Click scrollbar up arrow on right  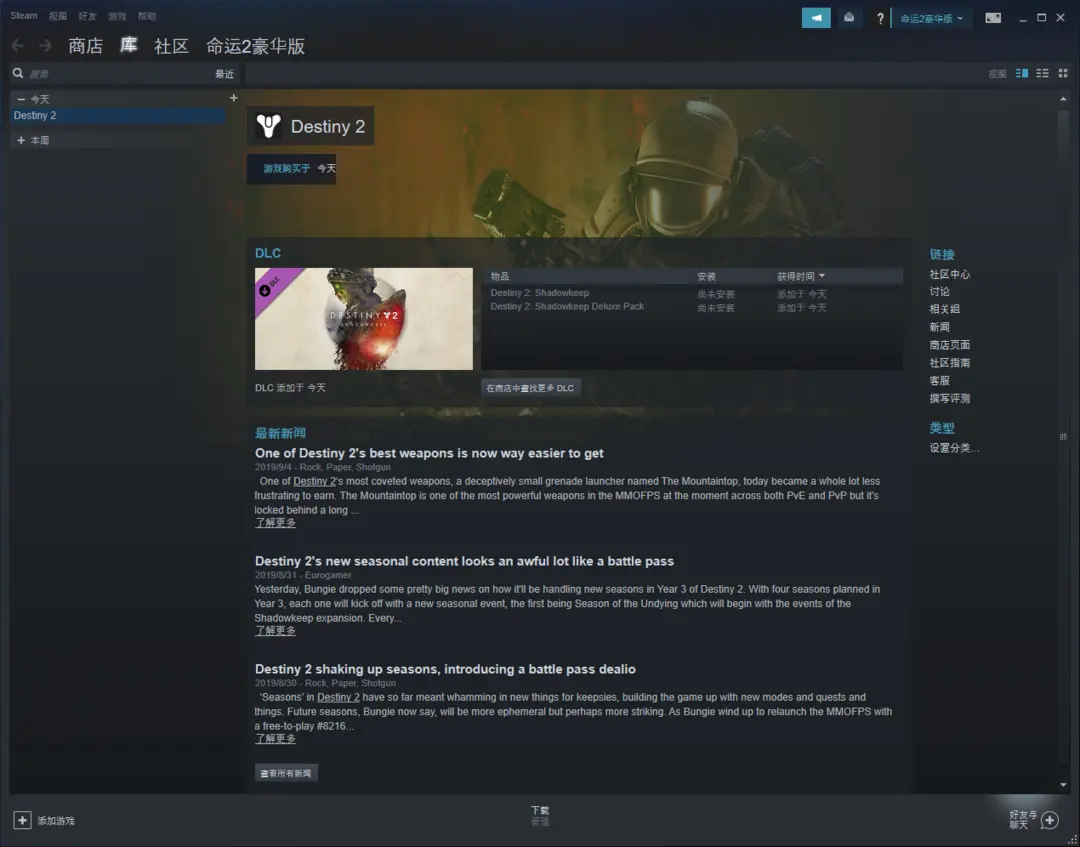pyautogui.click(x=1063, y=99)
